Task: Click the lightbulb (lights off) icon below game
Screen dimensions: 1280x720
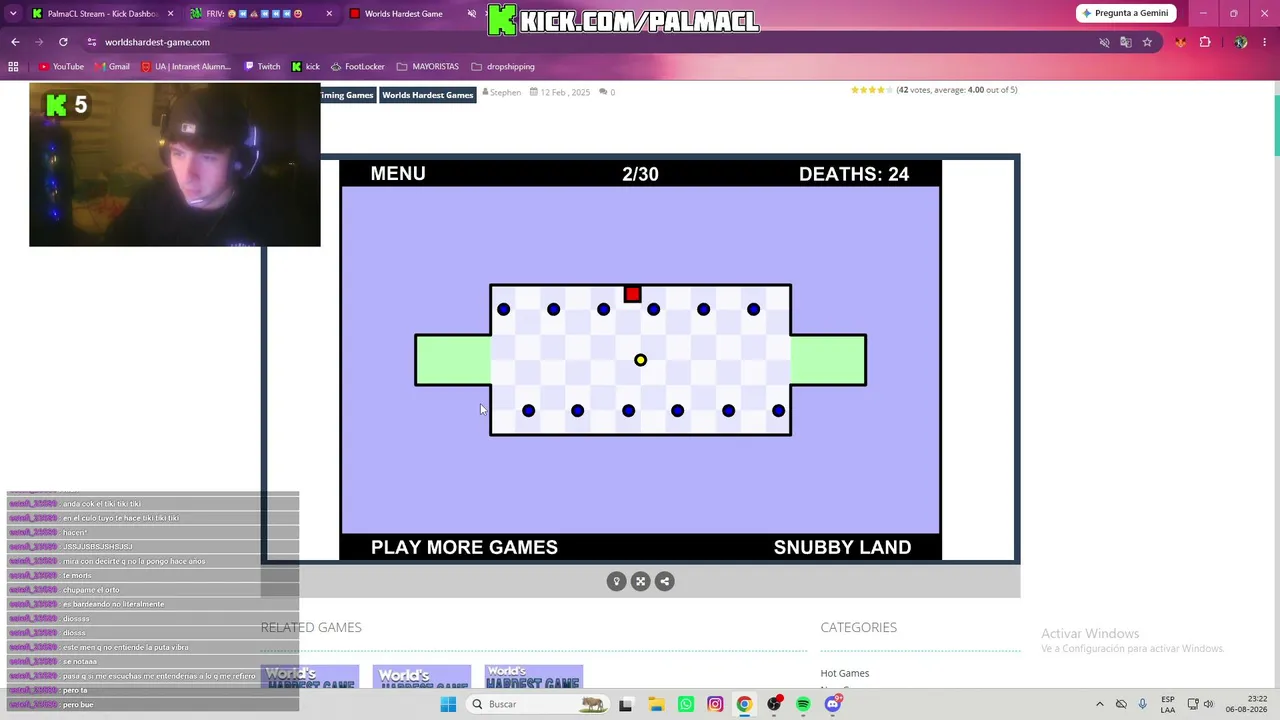Action: pos(616,581)
